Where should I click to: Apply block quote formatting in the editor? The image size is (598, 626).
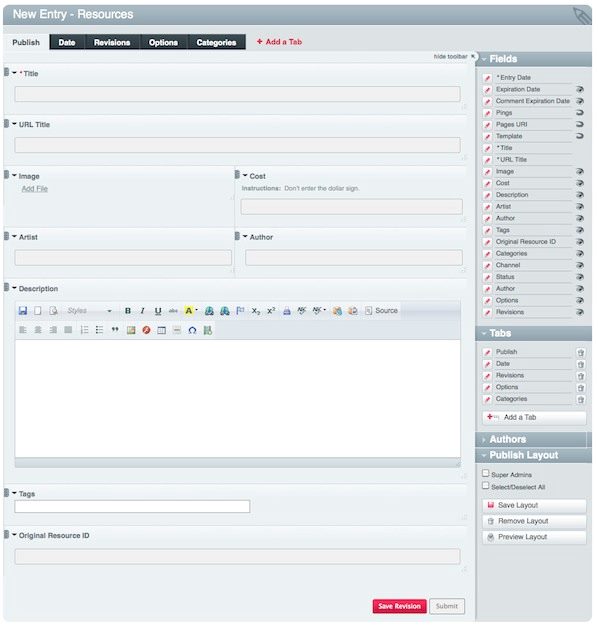point(115,330)
